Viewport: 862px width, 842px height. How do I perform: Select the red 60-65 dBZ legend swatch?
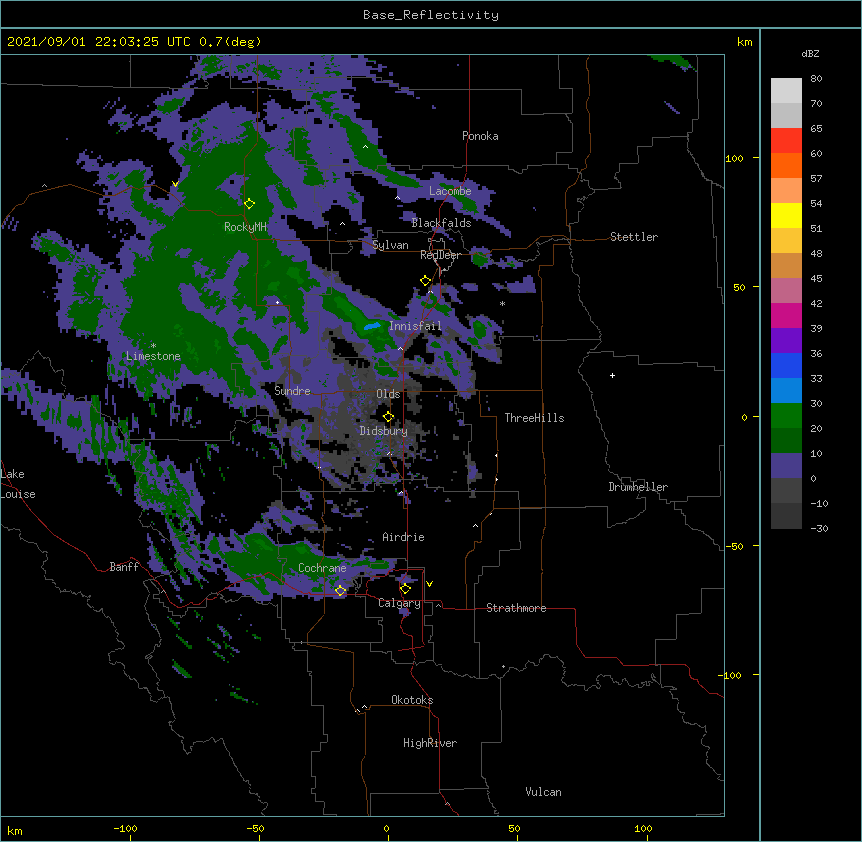click(786, 141)
